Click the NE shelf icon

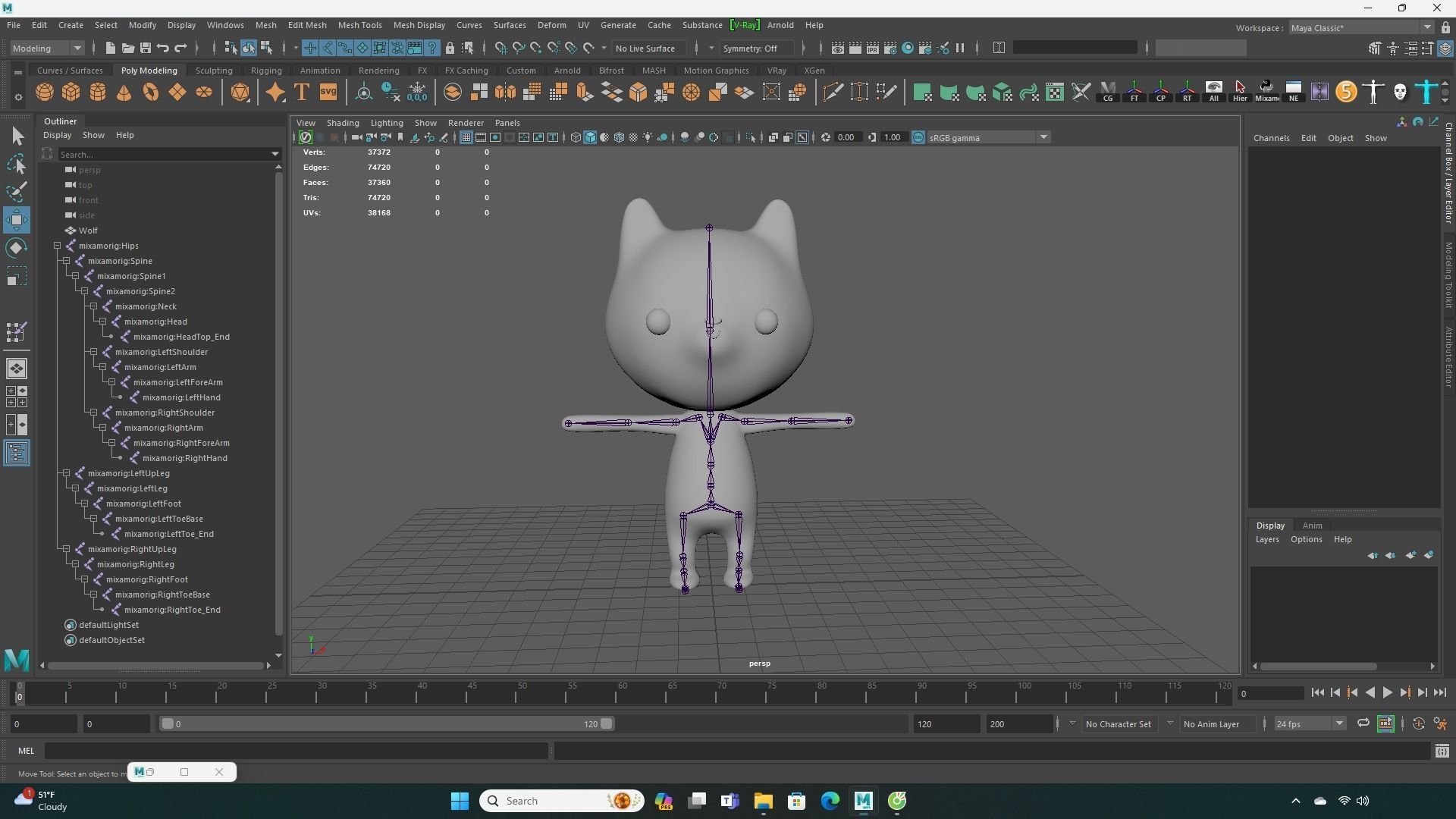point(1294,93)
